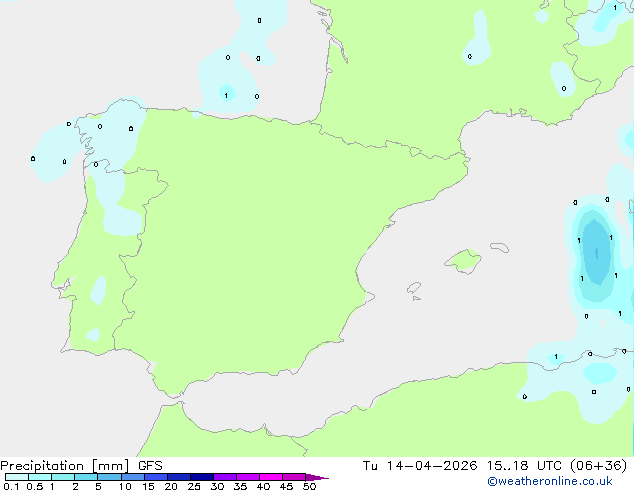Click the darkest blue precipitation core near Sardinia

(x=597, y=253)
